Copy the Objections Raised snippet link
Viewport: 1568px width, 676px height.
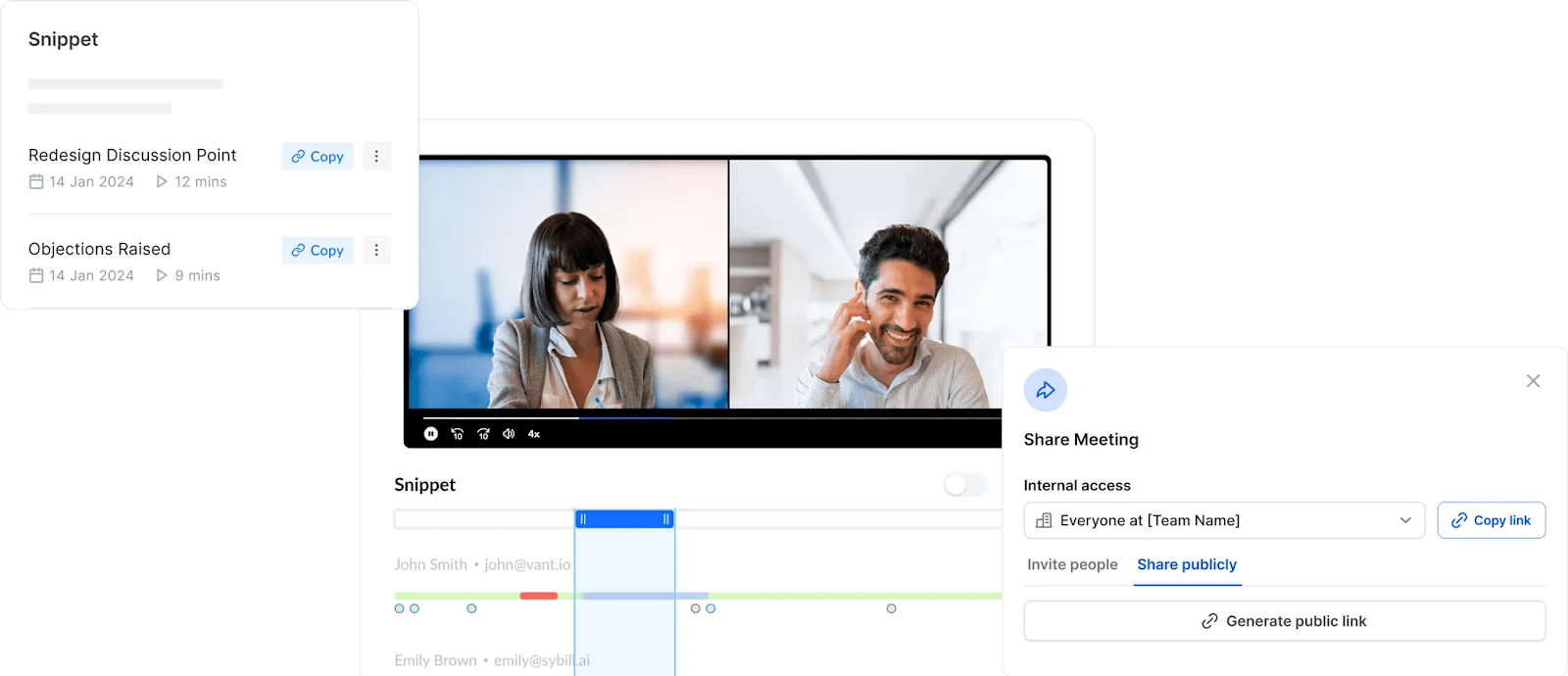[318, 251]
